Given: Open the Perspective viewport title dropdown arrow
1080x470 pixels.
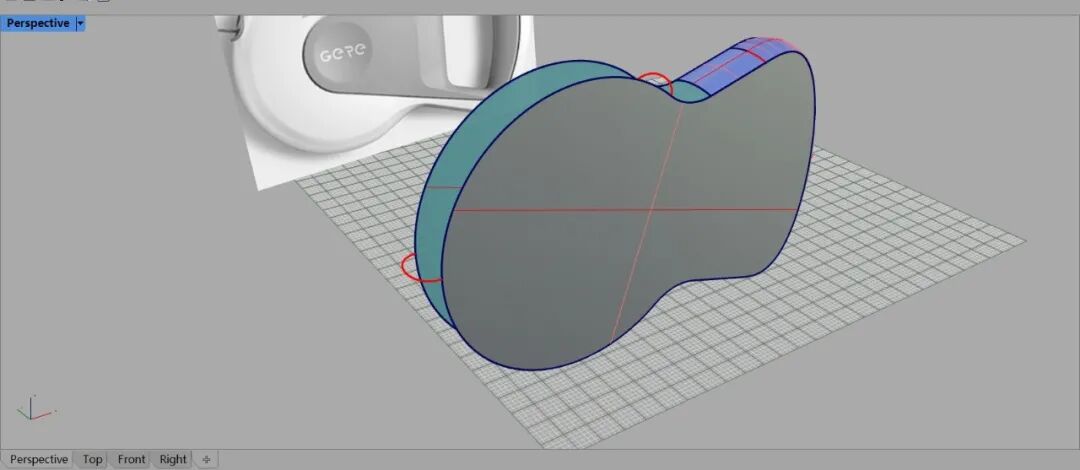Looking at the screenshot, I should pos(80,23).
